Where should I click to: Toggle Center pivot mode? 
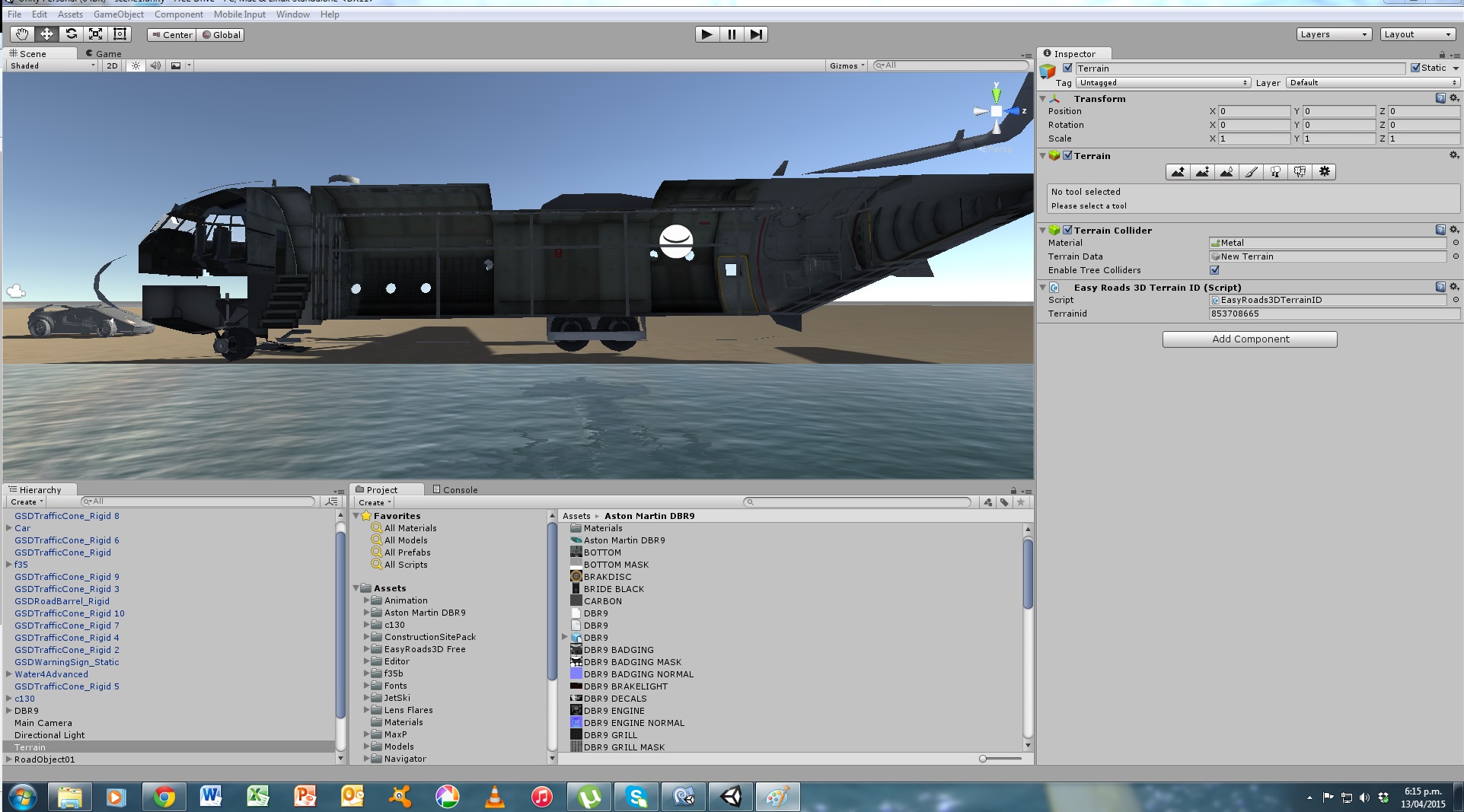coord(172,35)
